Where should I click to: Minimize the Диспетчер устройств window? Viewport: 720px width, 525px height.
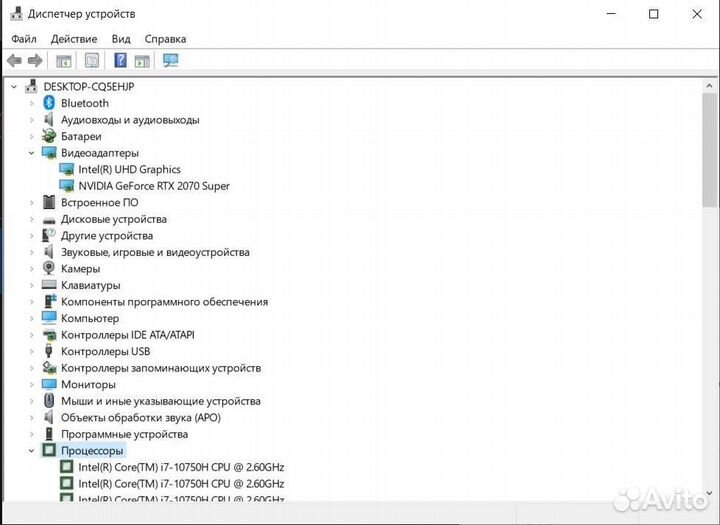611,14
